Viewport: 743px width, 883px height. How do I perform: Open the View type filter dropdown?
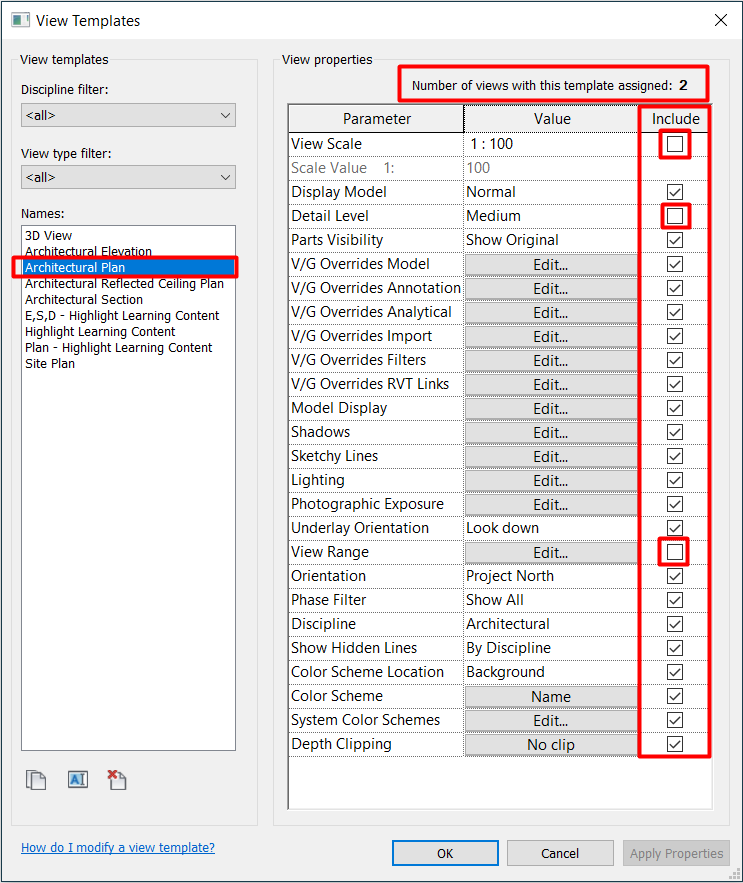coord(128,177)
